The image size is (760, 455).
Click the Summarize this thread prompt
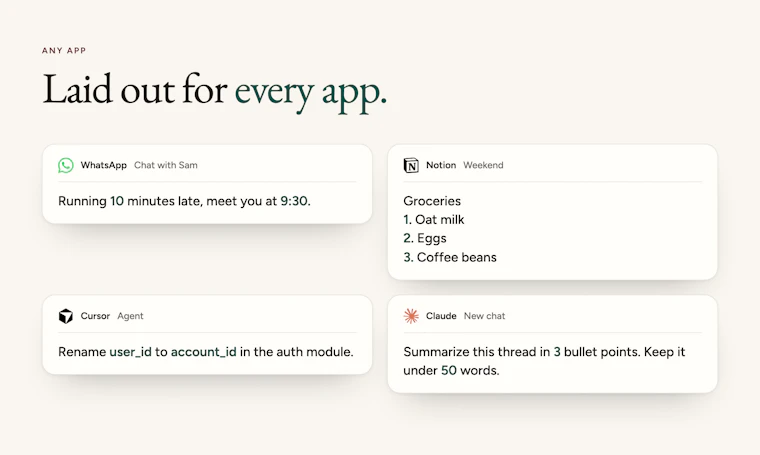pos(544,361)
